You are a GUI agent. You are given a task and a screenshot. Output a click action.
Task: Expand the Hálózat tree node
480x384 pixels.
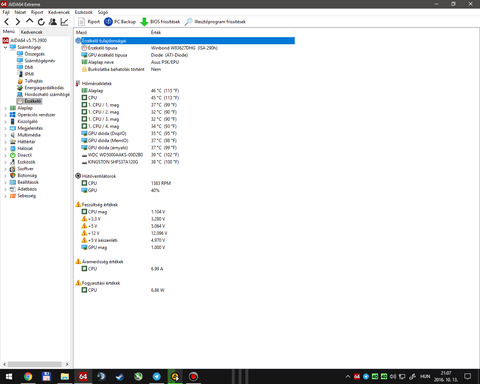coord(5,149)
